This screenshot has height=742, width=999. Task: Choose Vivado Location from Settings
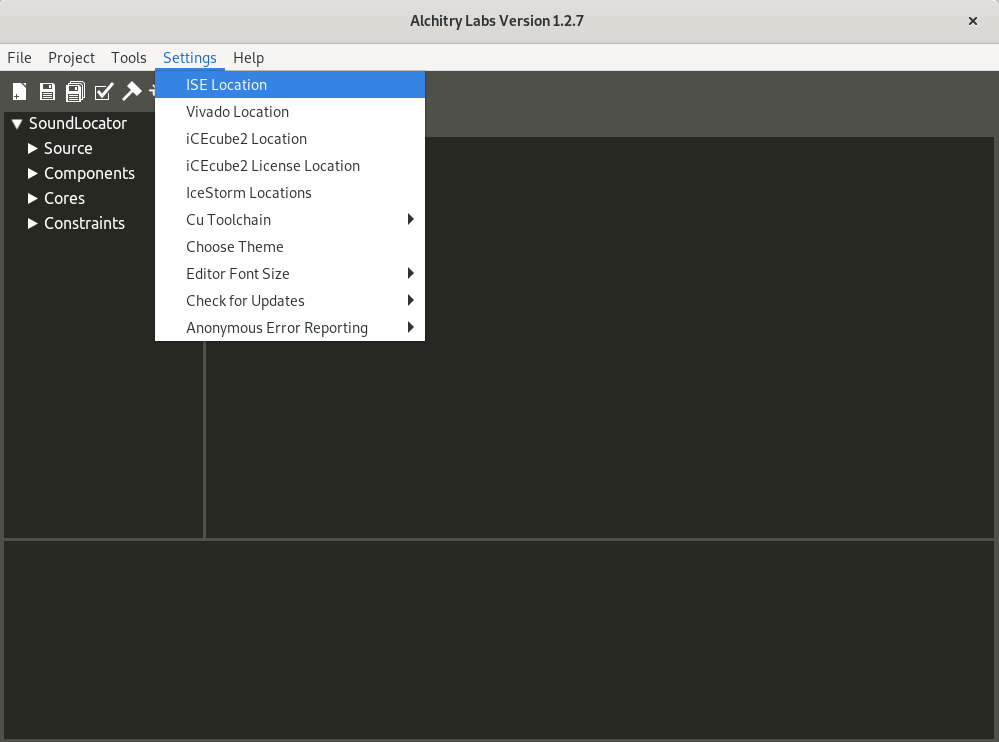[x=290, y=111]
